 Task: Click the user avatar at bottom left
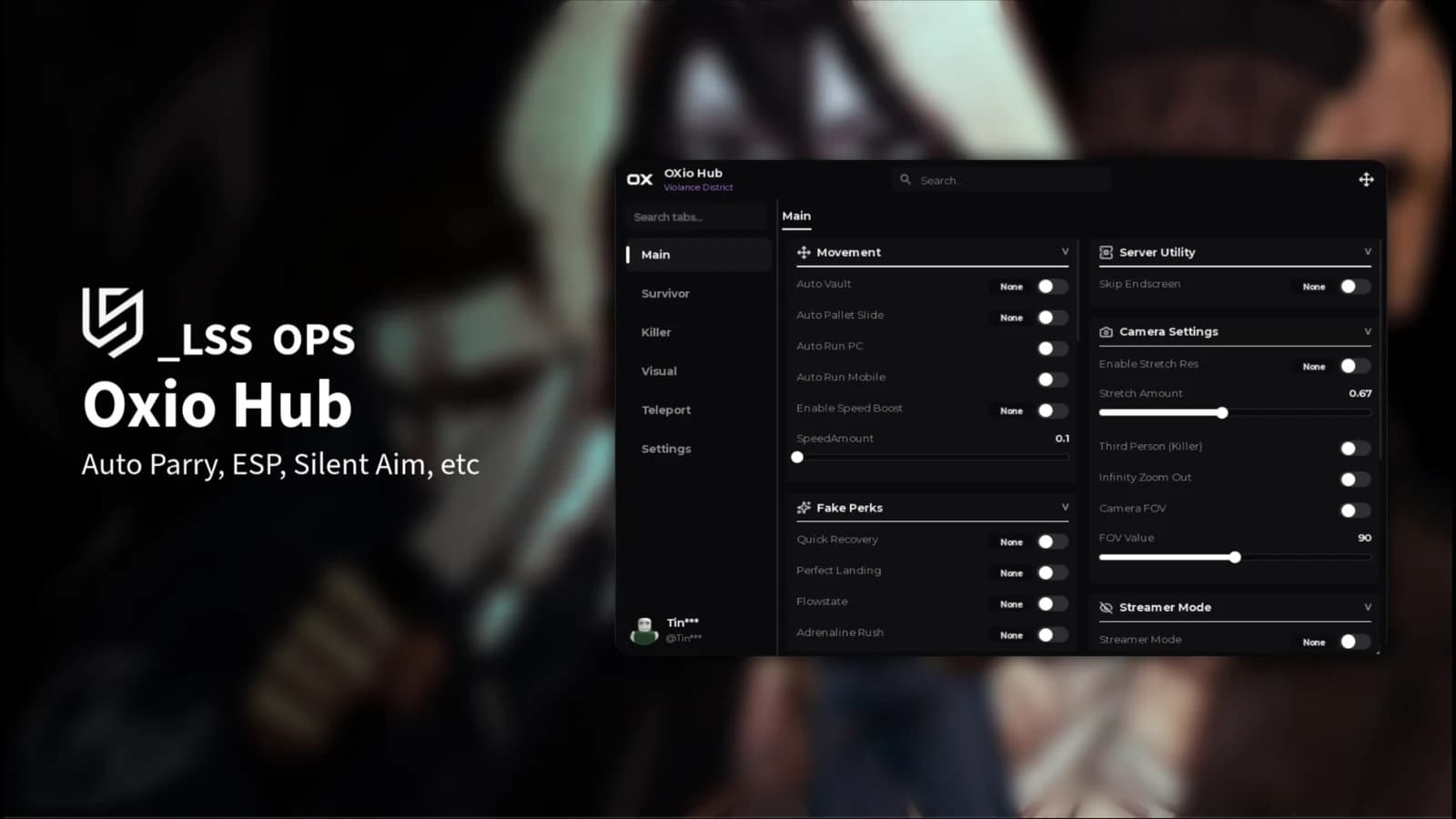coord(644,630)
